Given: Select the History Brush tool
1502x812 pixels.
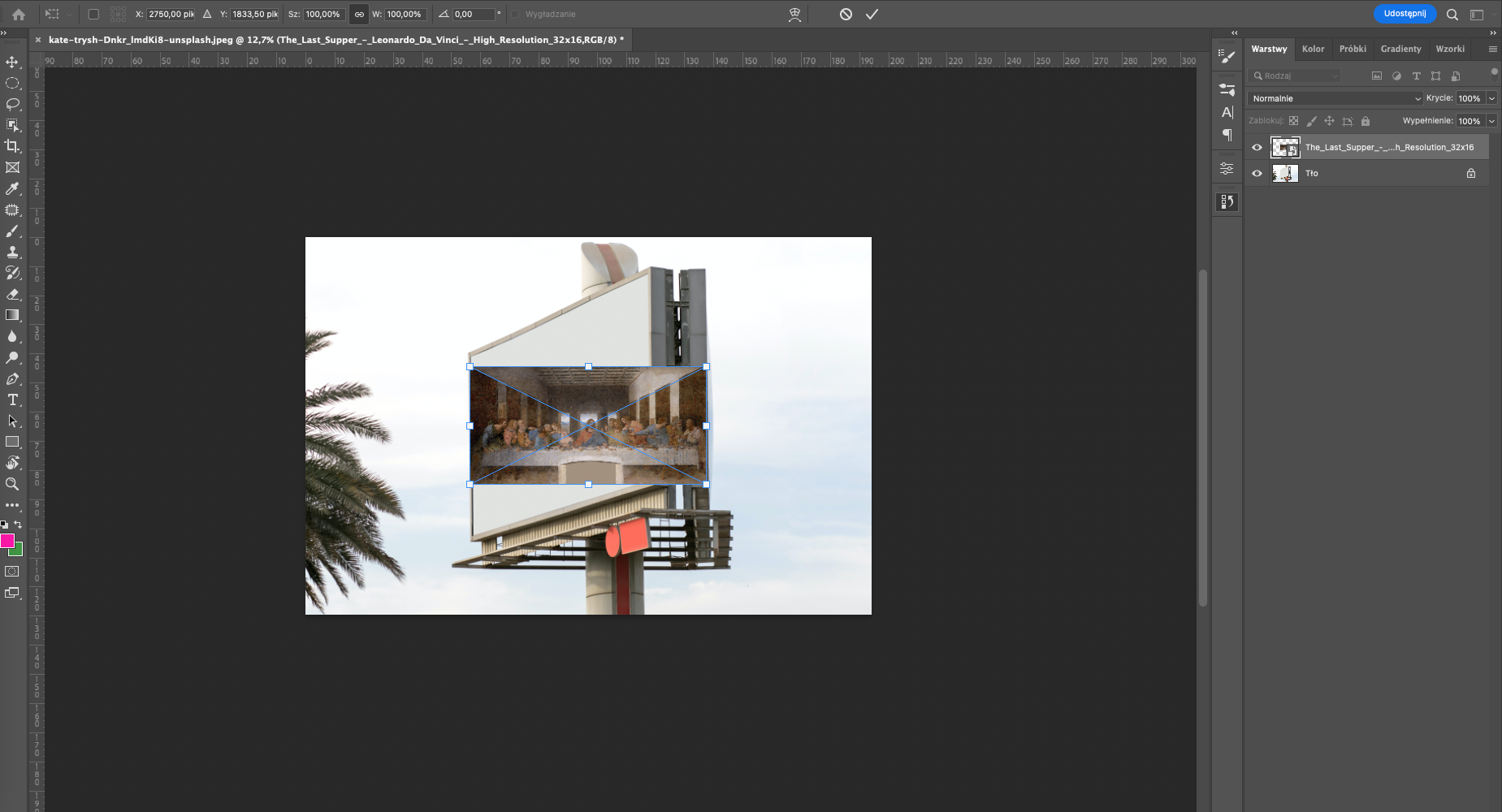Looking at the screenshot, I should (x=12, y=273).
